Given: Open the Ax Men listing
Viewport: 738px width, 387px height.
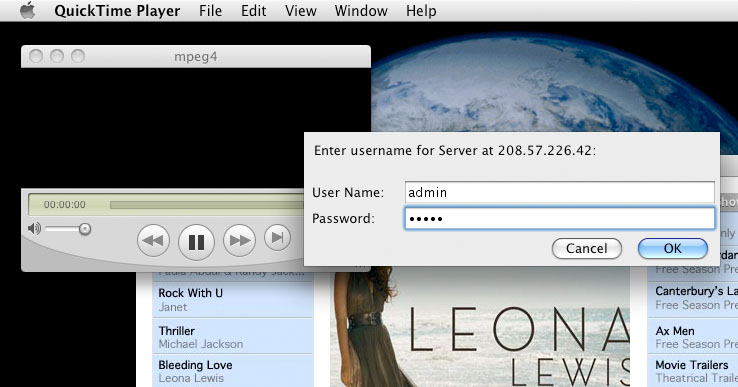Looking at the screenshot, I should click(693, 337).
